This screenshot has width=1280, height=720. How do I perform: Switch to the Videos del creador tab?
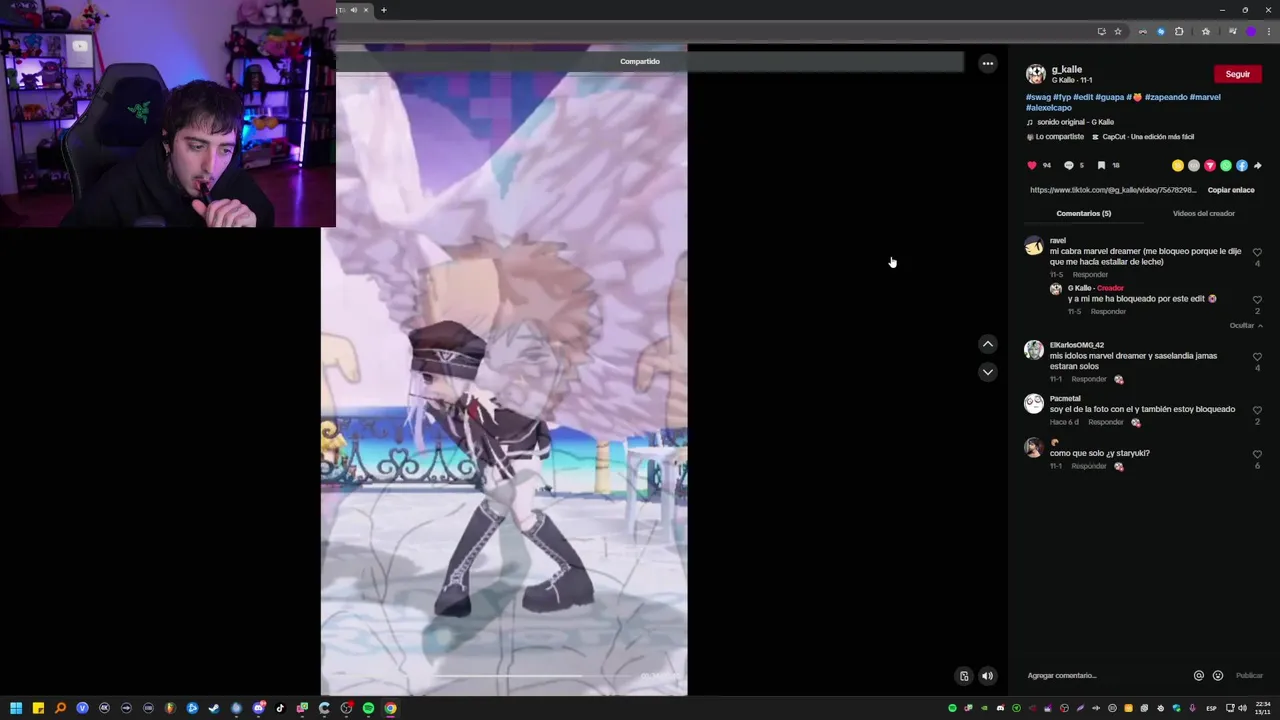coord(1204,213)
